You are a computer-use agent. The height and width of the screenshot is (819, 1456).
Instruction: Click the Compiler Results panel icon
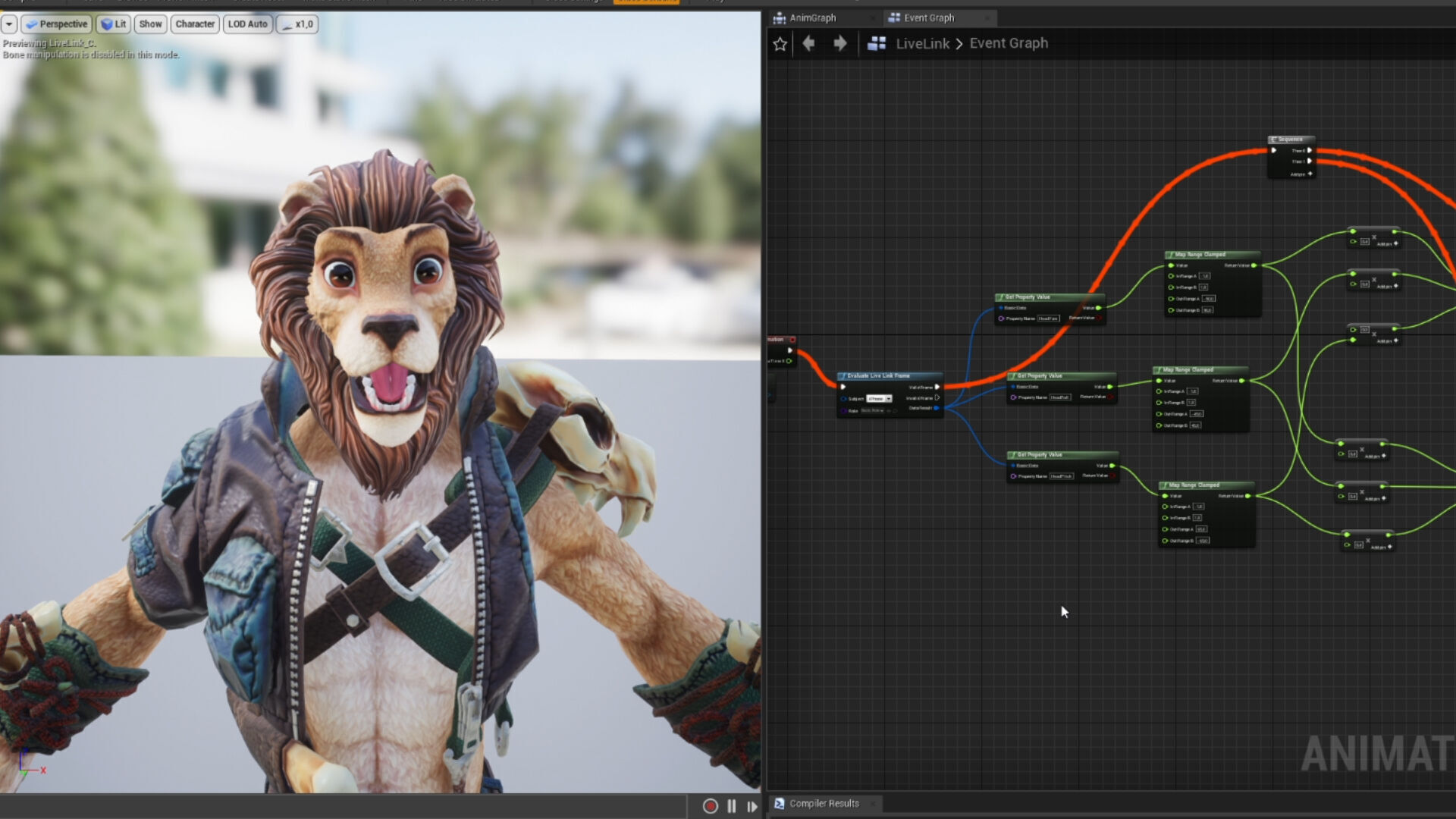[779, 803]
